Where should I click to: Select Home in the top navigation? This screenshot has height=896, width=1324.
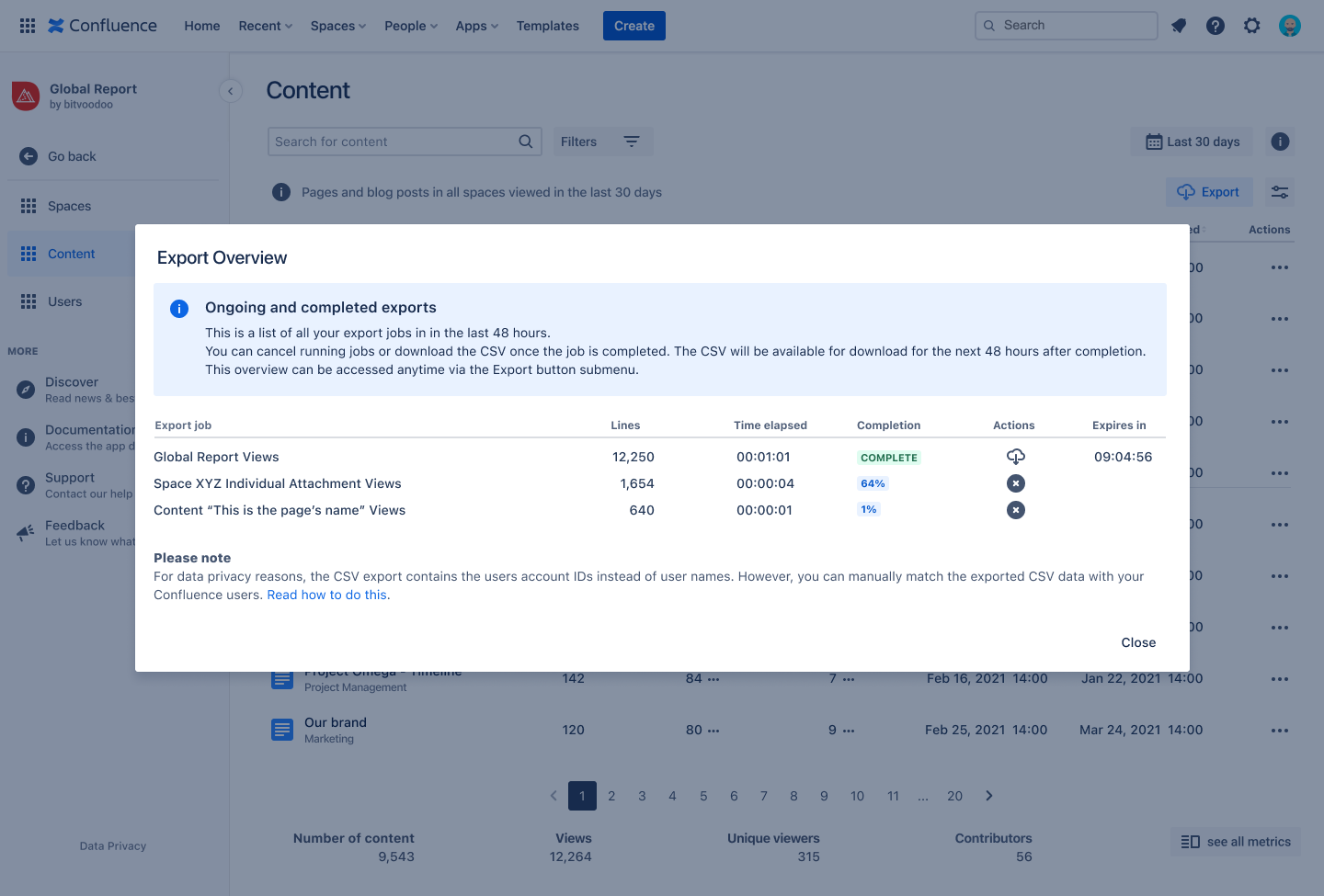pyautogui.click(x=201, y=25)
